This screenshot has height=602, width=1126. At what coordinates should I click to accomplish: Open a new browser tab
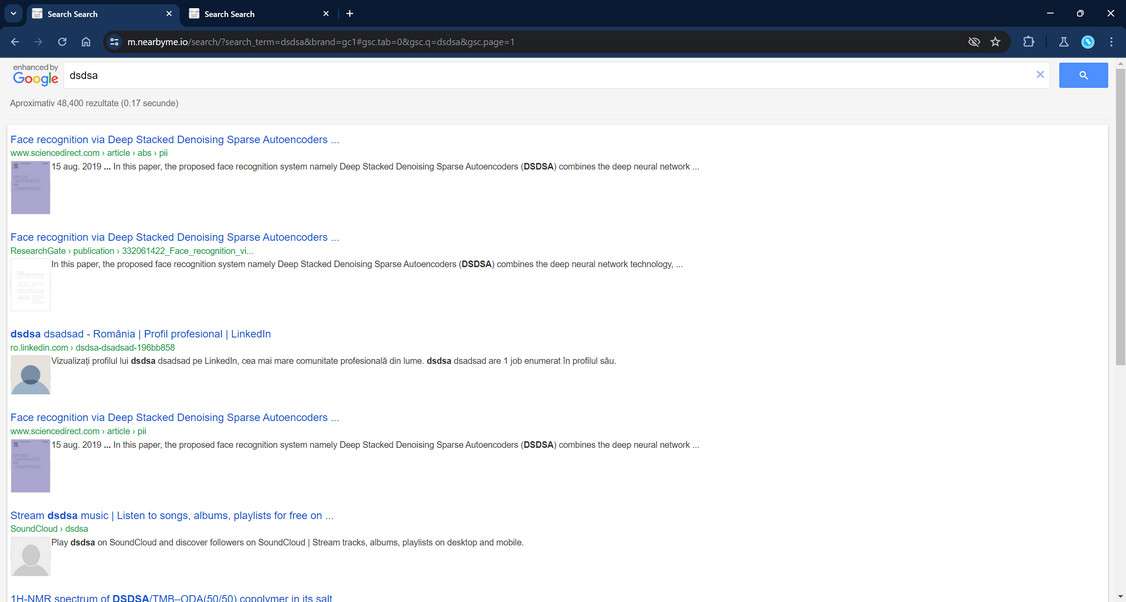tap(349, 14)
